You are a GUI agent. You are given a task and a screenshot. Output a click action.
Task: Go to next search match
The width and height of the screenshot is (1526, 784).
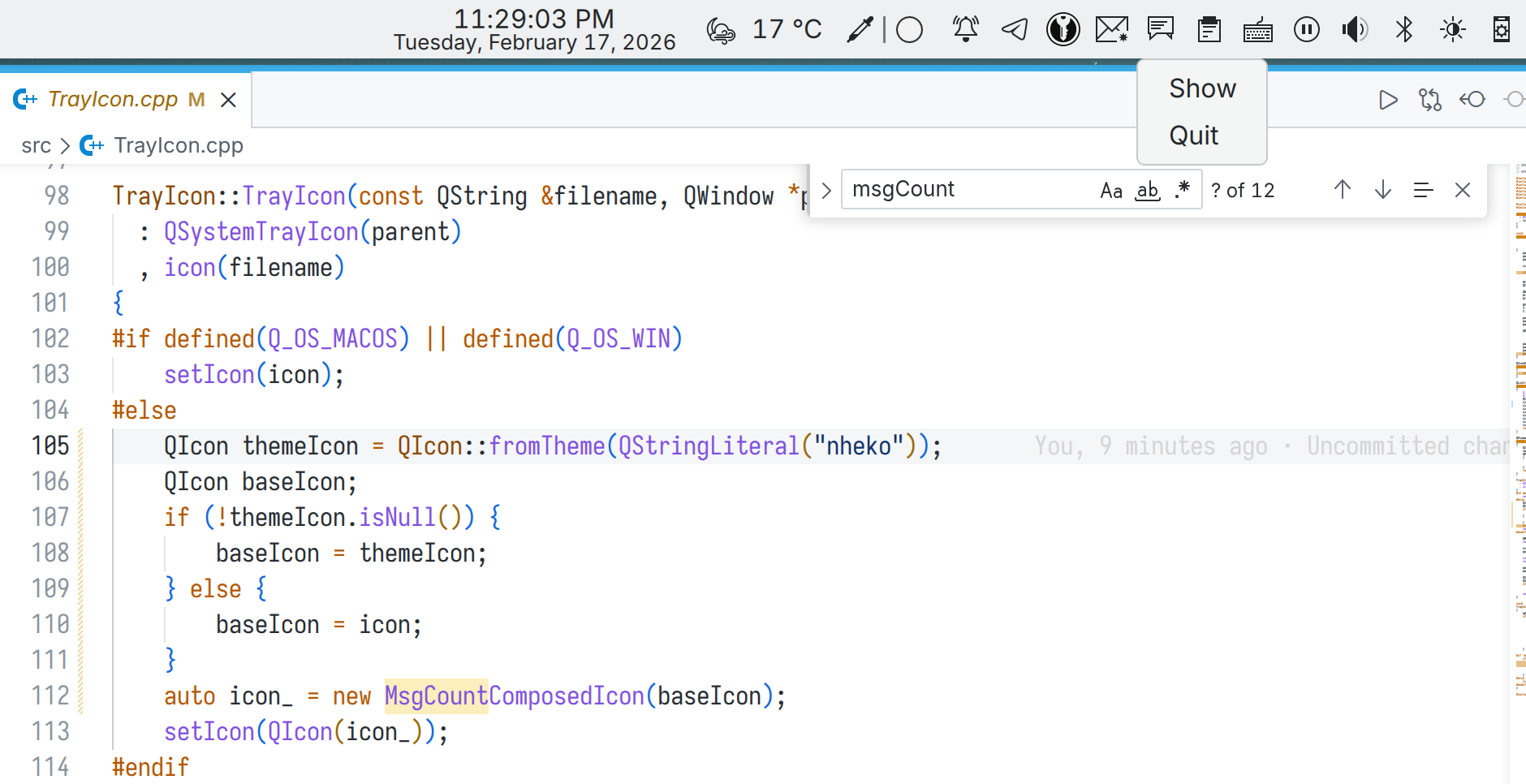[x=1382, y=190]
